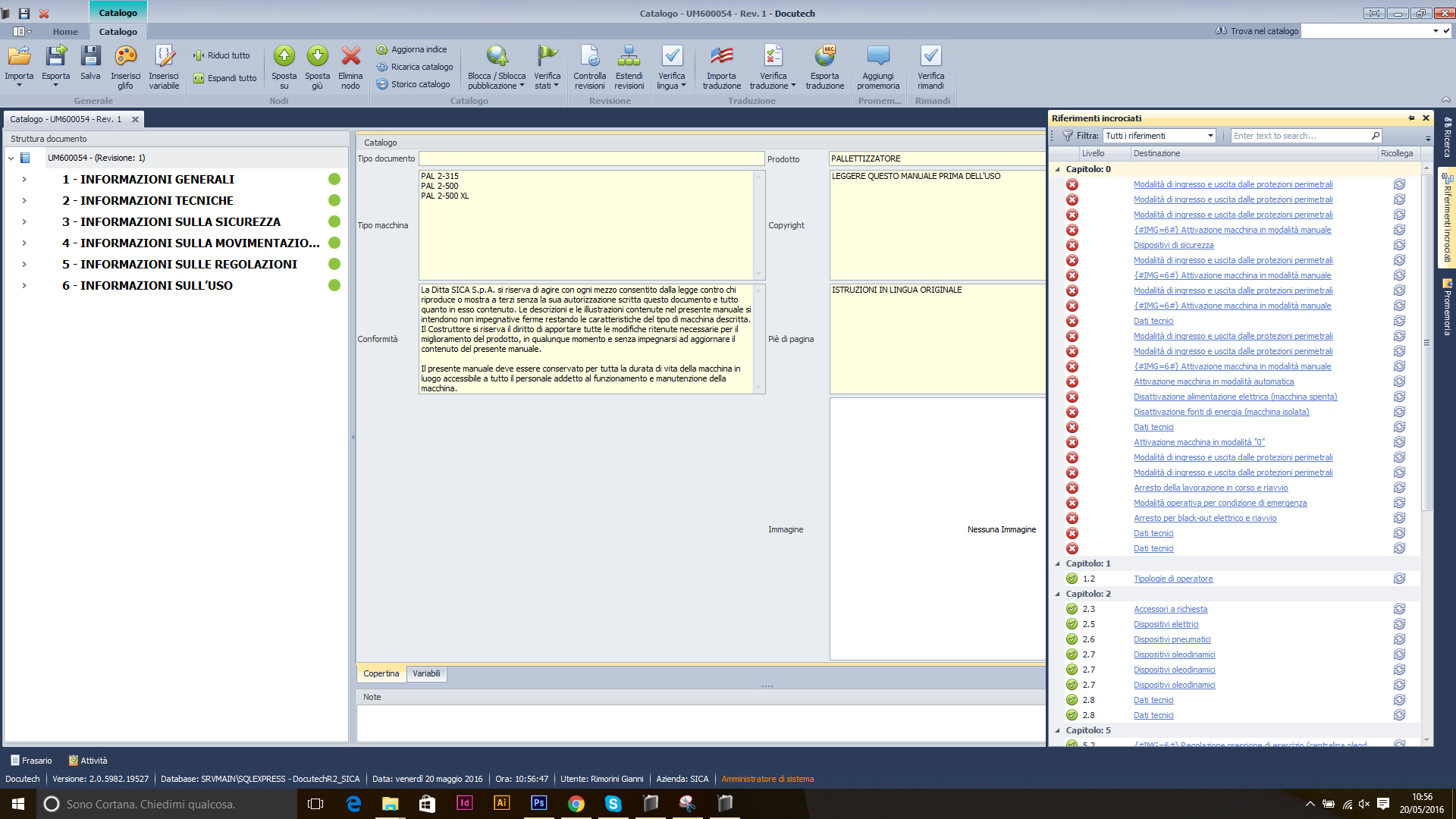1456x819 pixels.
Task: Click Controlla revisioni icon
Action: pos(589,57)
